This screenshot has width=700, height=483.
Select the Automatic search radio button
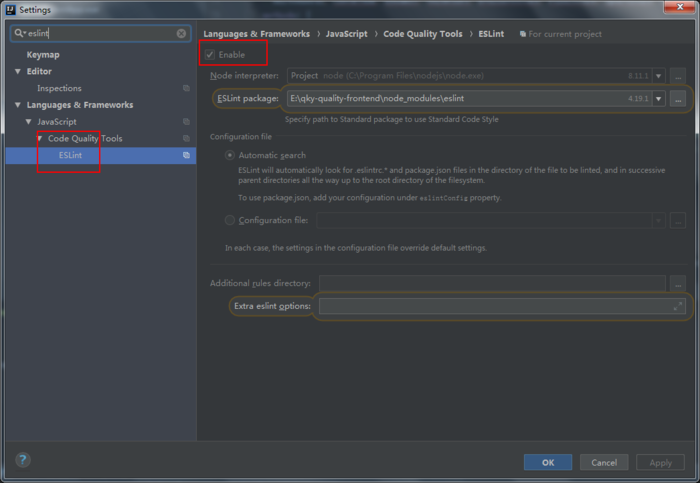pos(230,156)
